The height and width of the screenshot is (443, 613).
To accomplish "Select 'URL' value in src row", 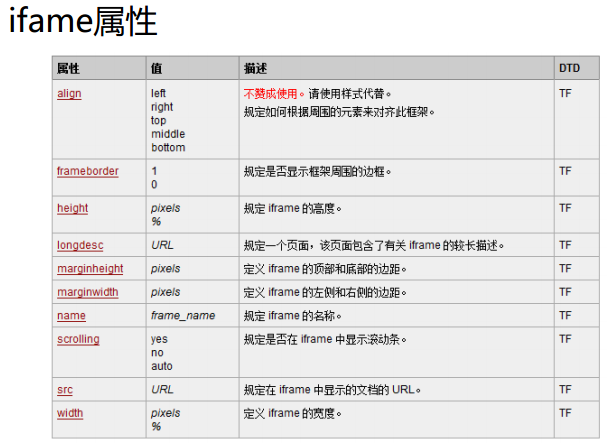I will [x=162, y=390].
